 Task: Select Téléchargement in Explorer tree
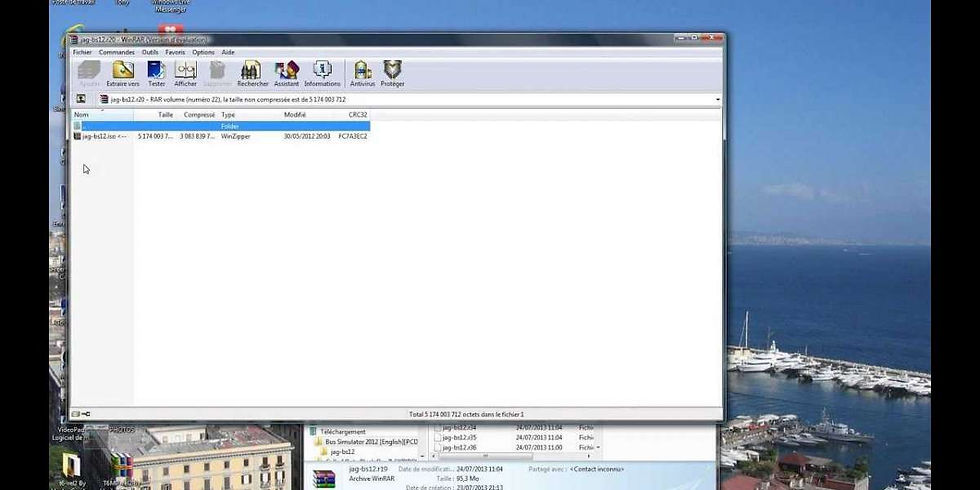(x=342, y=431)
